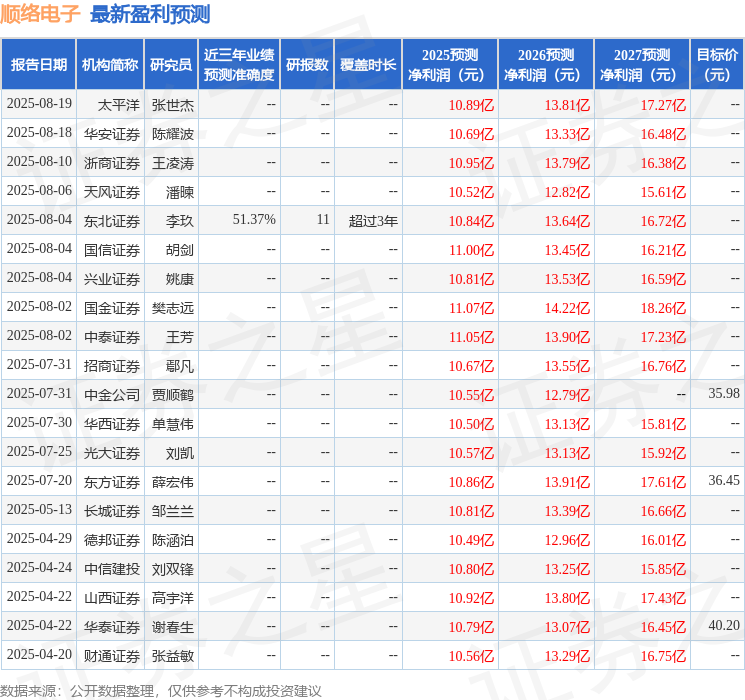Select the 近三年业绩预测准确度 header
The image size is (745, 700).
coord(239,65)
